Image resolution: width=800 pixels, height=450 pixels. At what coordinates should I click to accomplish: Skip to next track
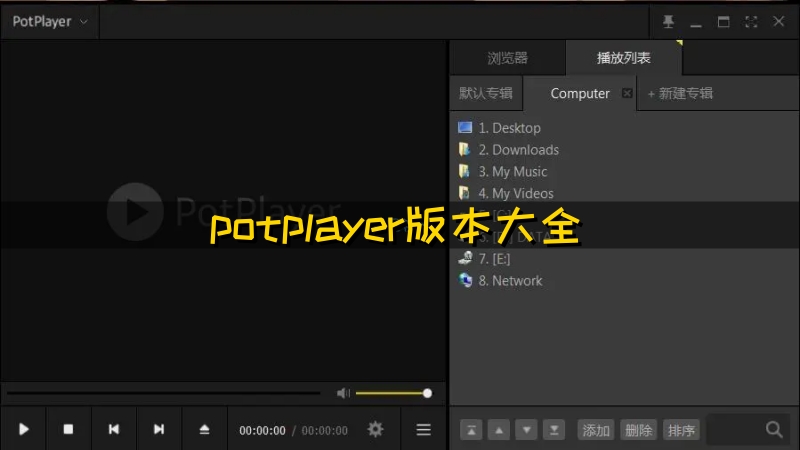(x=159, y=429)
